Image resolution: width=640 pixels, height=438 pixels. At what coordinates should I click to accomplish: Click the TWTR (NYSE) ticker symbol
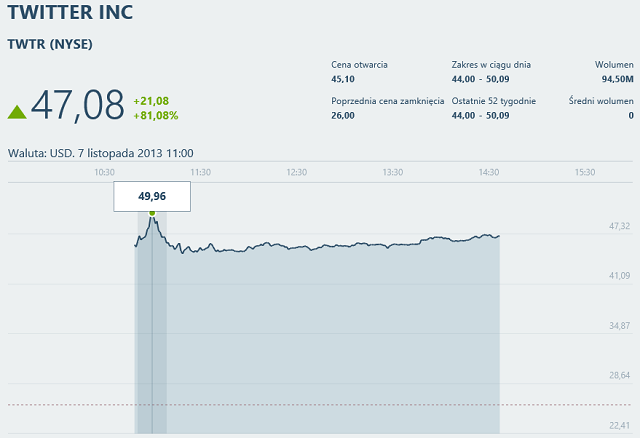click(x=50, y=44)
